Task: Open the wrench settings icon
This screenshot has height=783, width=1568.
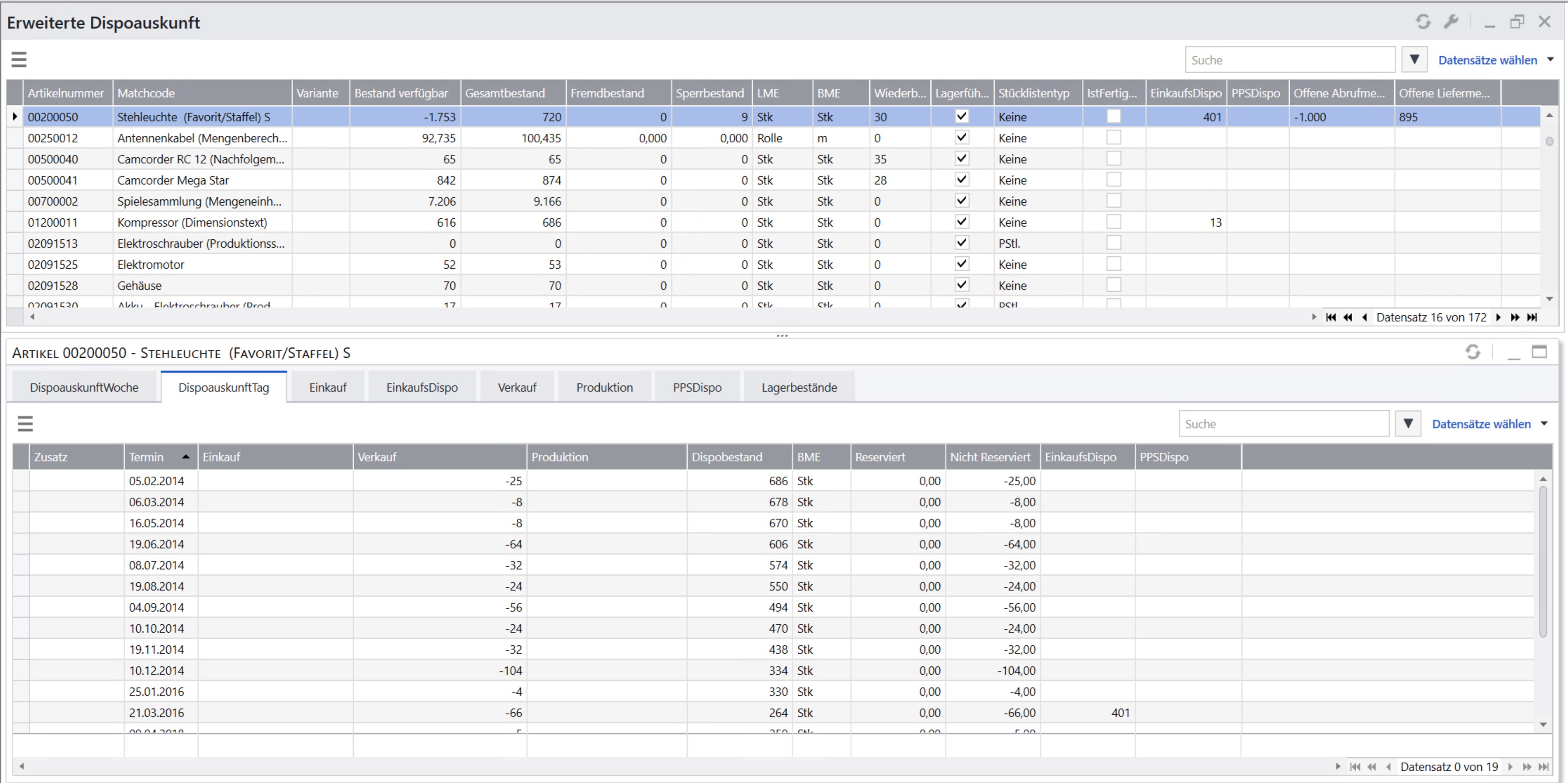Action: [x=1451, y=22]
